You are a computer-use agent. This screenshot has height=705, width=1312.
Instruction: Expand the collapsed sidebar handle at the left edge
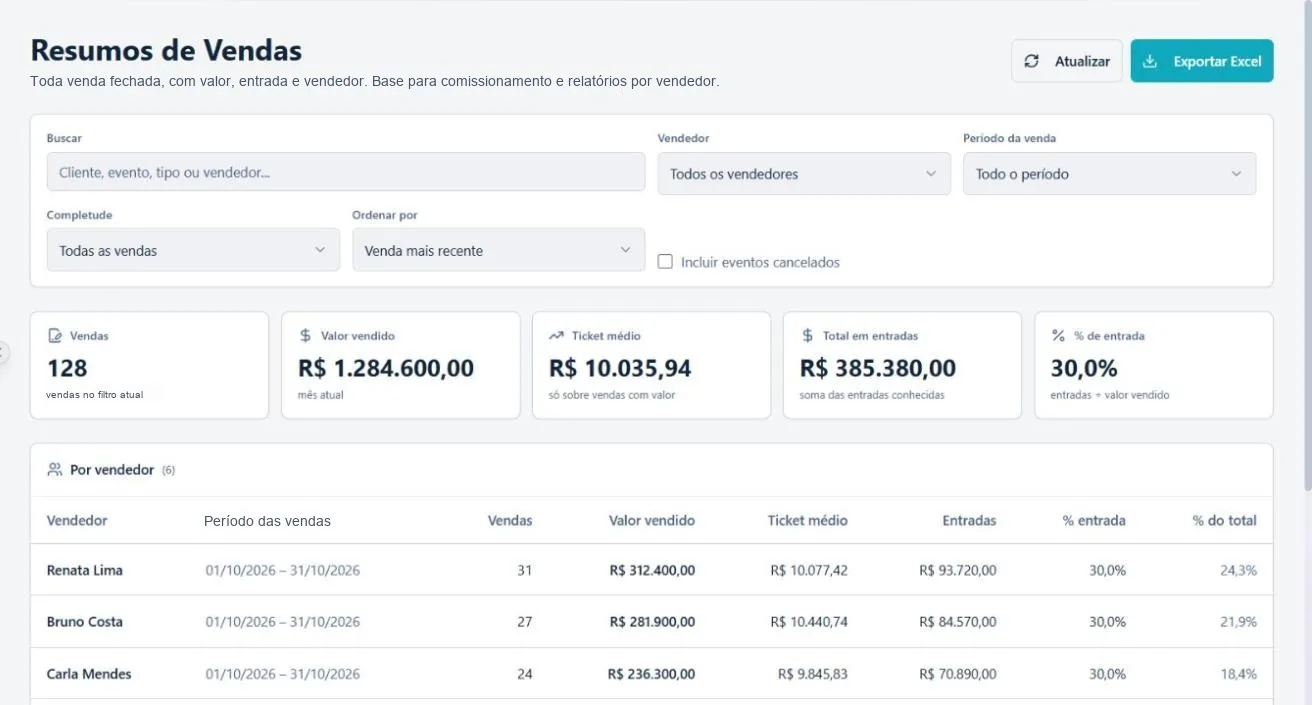pos(3,352)
